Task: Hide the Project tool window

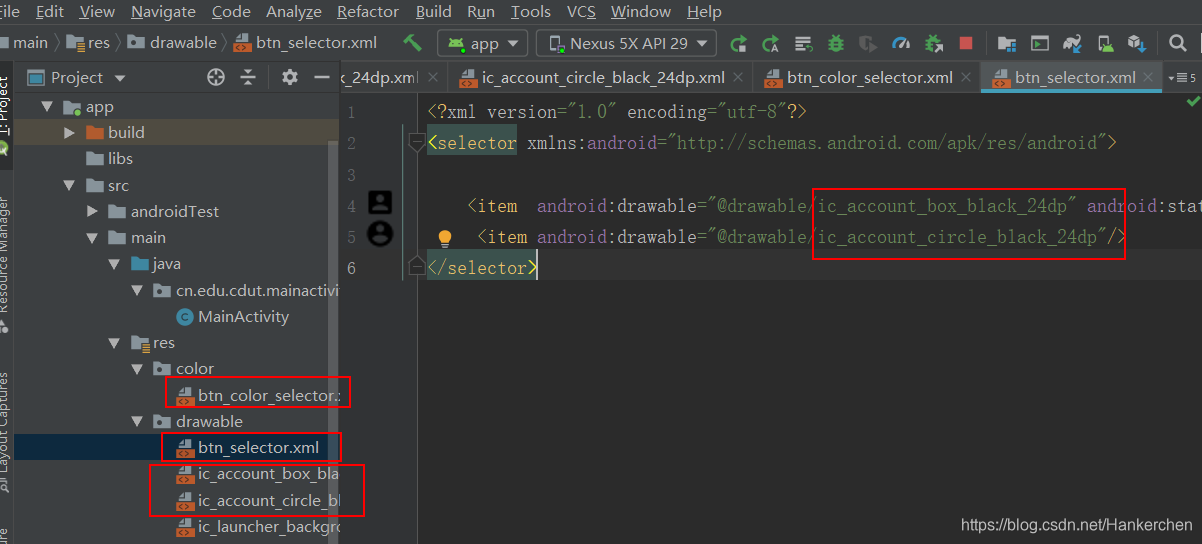Action: 321,77
